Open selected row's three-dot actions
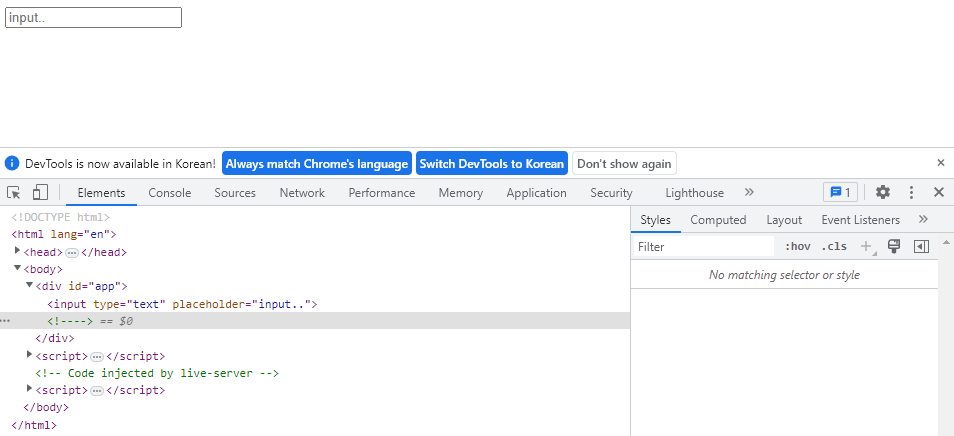Viewport: 954px width, 436px height. 5,320
